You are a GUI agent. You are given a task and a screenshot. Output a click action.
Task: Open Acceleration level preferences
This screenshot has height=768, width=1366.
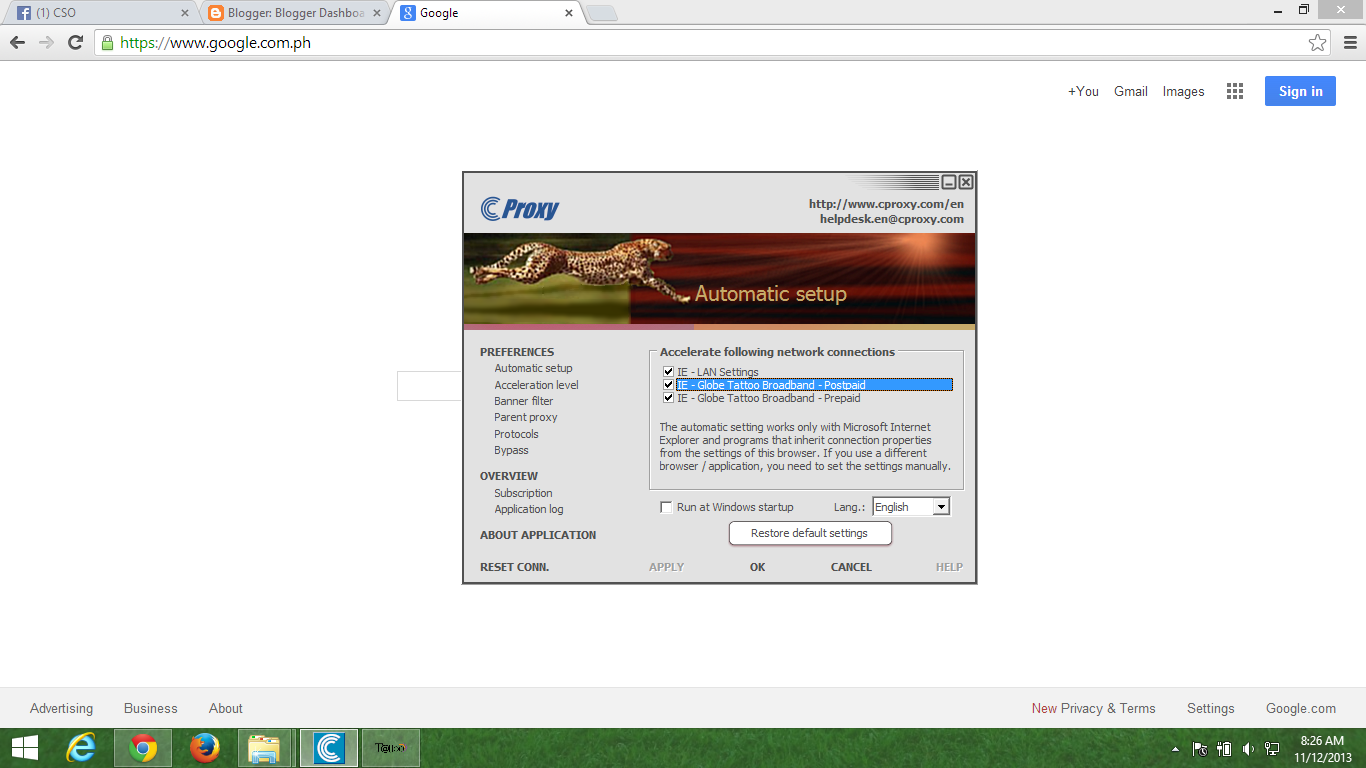pyautogui.click(x=536, y=385)
